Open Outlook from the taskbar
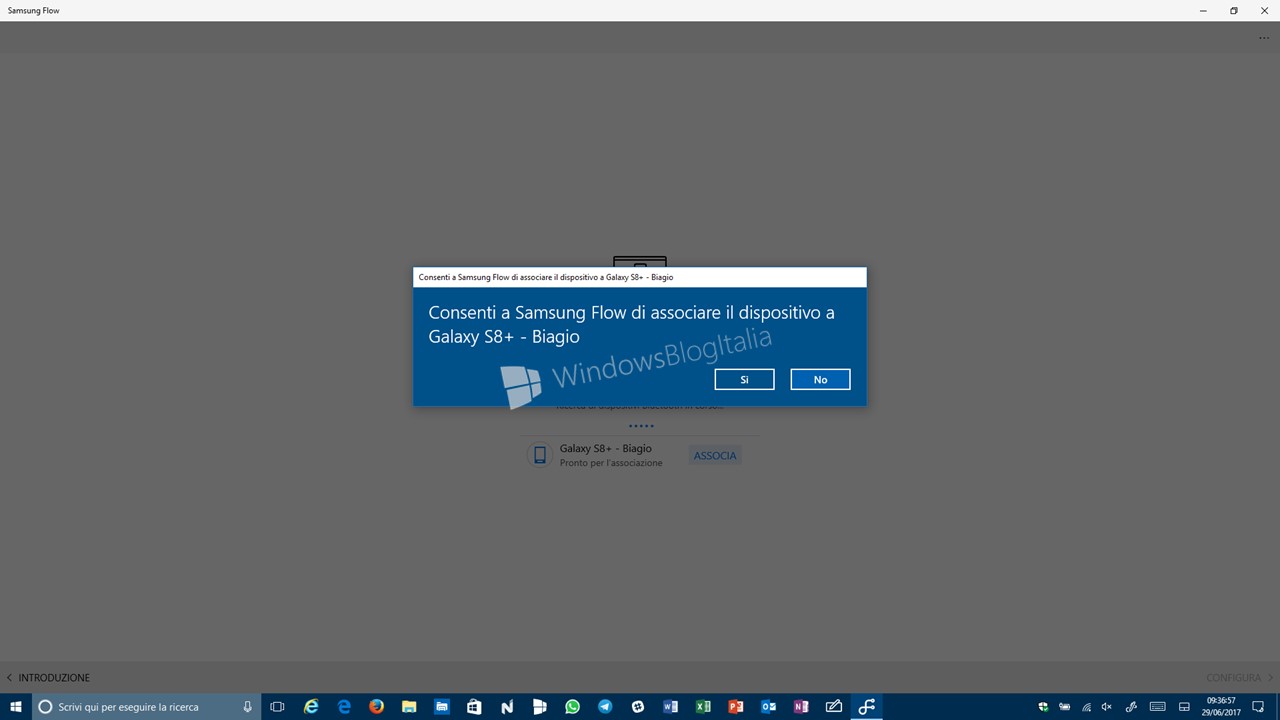The width and height of the screenshot is (1280, 720). tap(768, 707)
